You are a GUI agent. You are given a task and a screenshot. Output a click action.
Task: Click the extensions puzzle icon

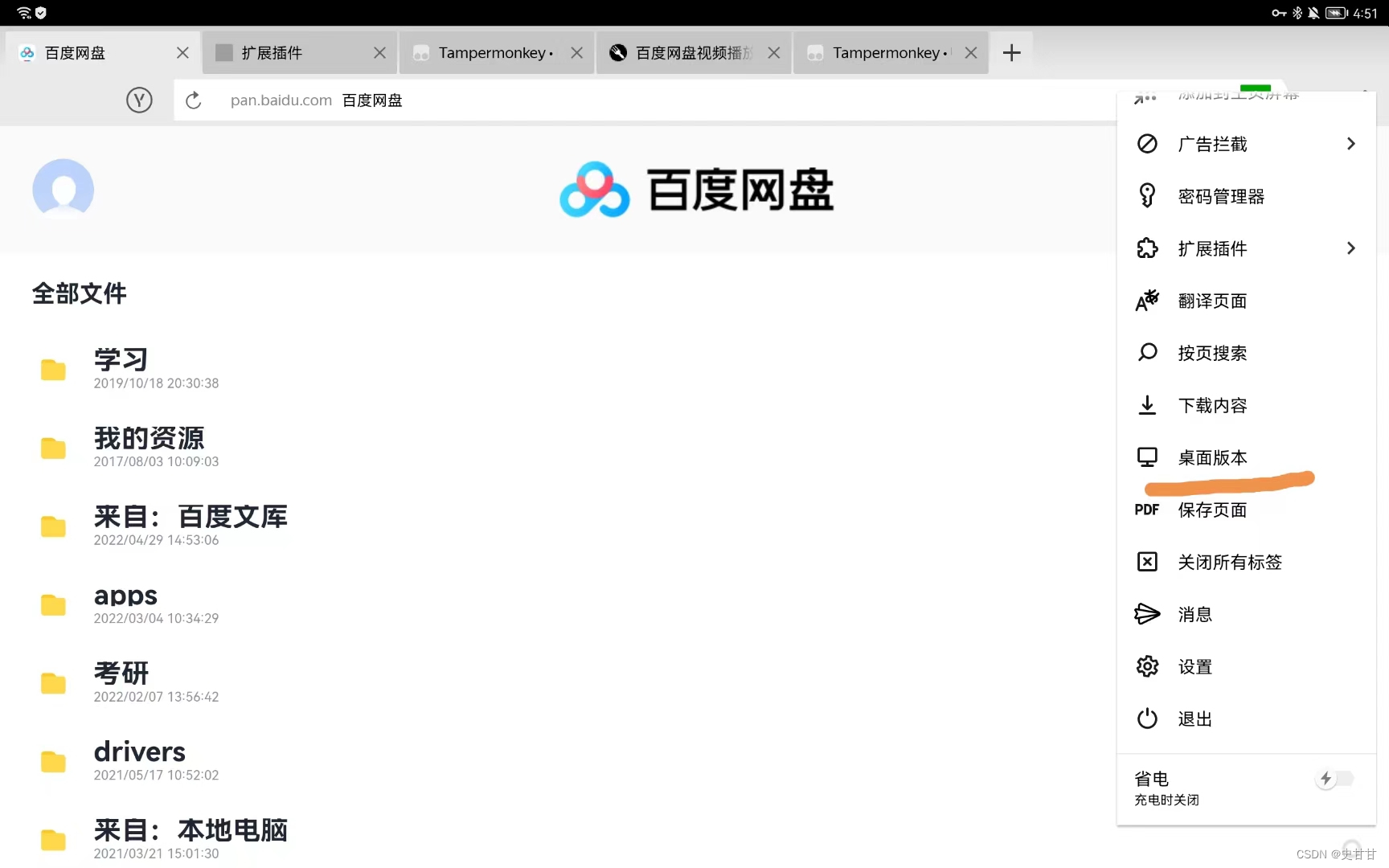click(x=1147, y=248)
